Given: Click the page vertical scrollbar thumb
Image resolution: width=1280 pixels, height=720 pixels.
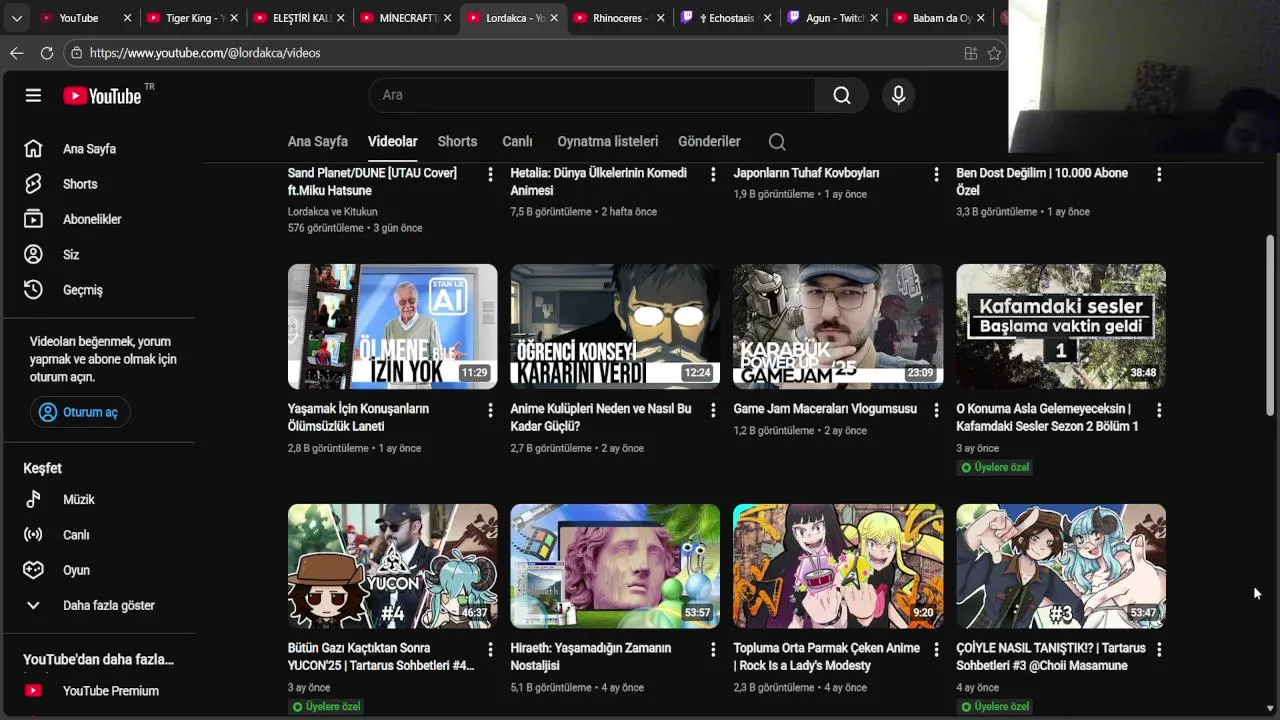Looking at the screenshot, I should click(1271, 325).
